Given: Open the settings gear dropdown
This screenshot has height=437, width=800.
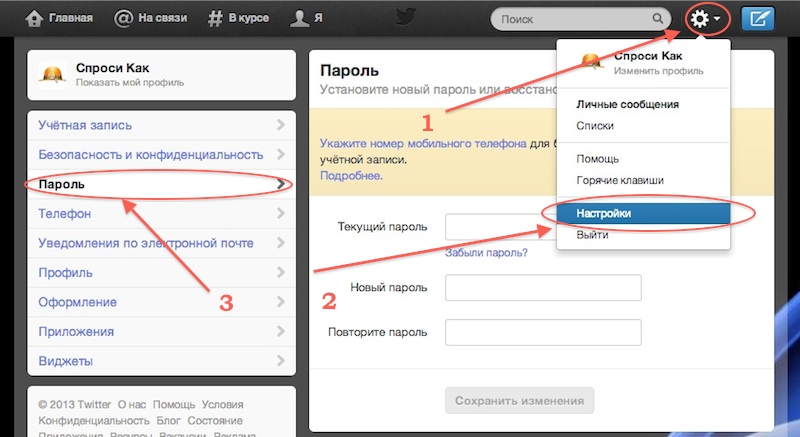Looking at the screenshot, I should click(706, 19).
